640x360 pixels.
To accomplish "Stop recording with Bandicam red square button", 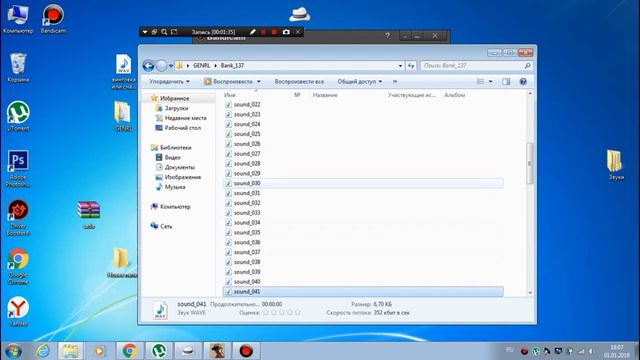I will [x=274, y=32].
